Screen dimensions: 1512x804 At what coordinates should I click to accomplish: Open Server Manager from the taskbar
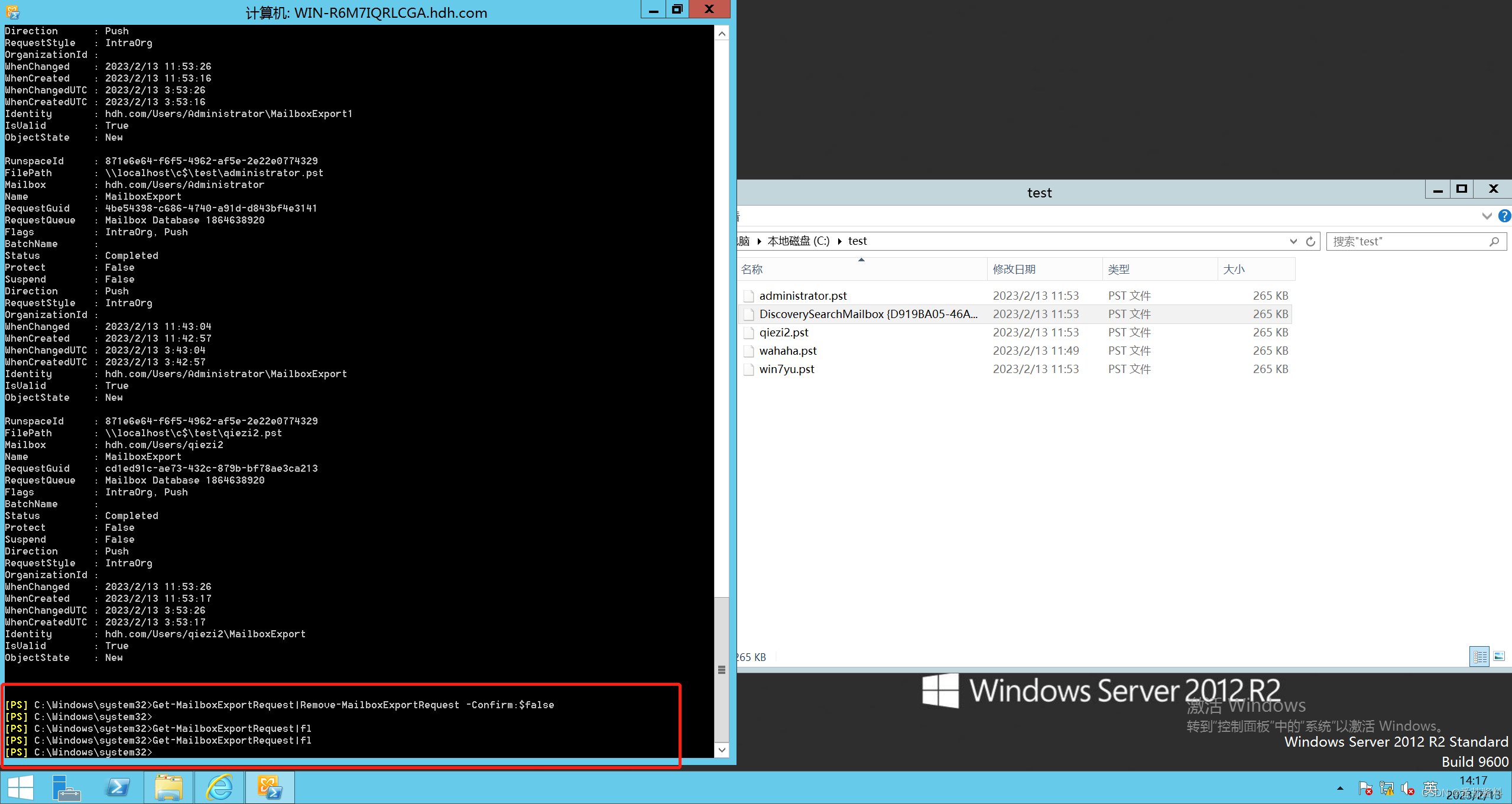click(66, 787)
